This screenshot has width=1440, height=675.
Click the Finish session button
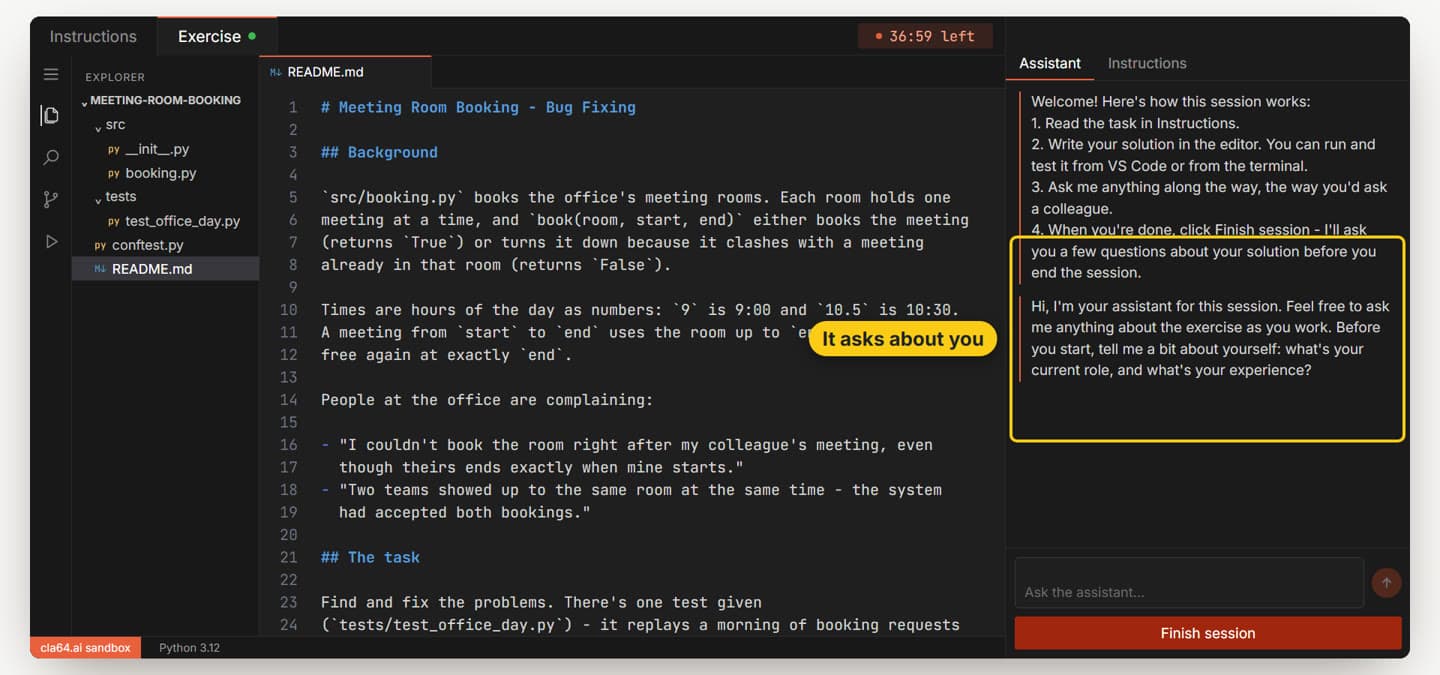(1208, 633)
